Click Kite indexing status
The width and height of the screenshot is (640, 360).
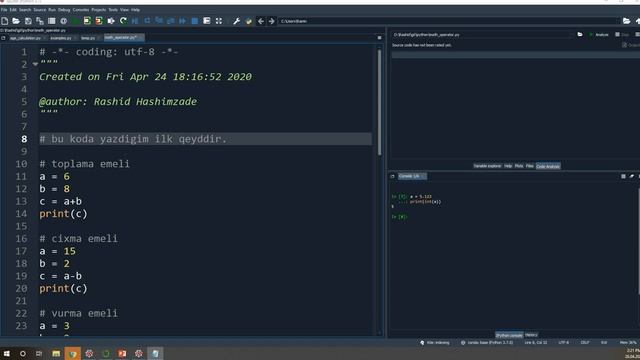[x=435, y=342]
